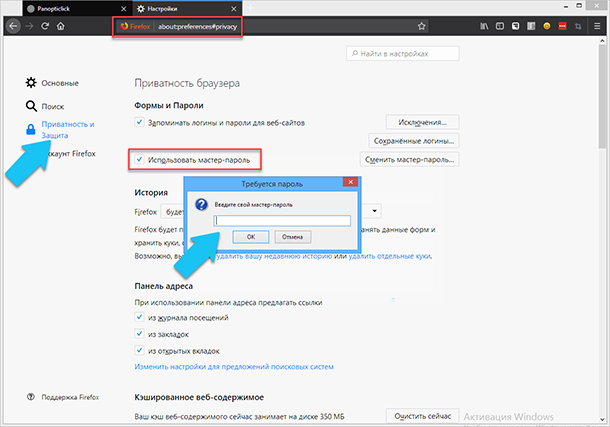Open Изменить настройки для предложений поисковых систем link

pos(234,367)
